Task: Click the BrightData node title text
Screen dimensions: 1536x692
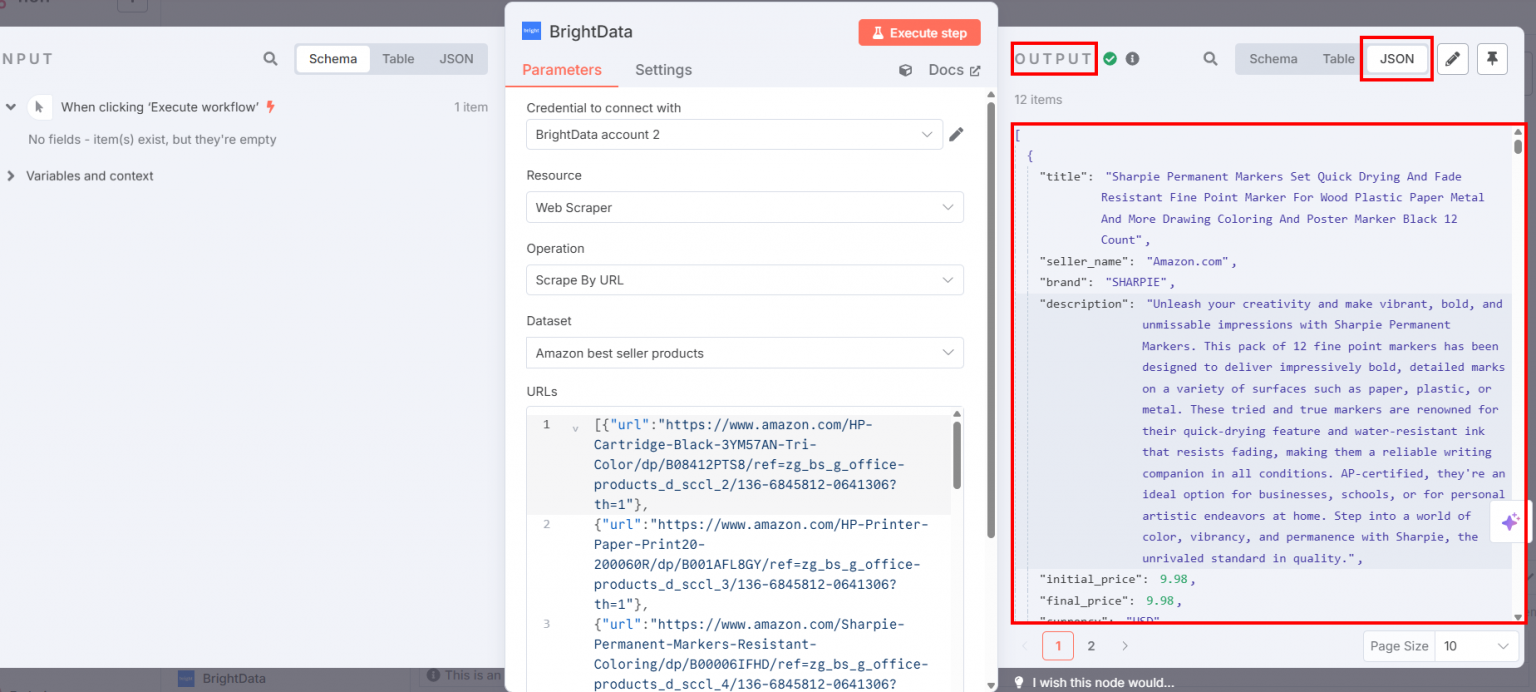Action: [x=591, y=32]
